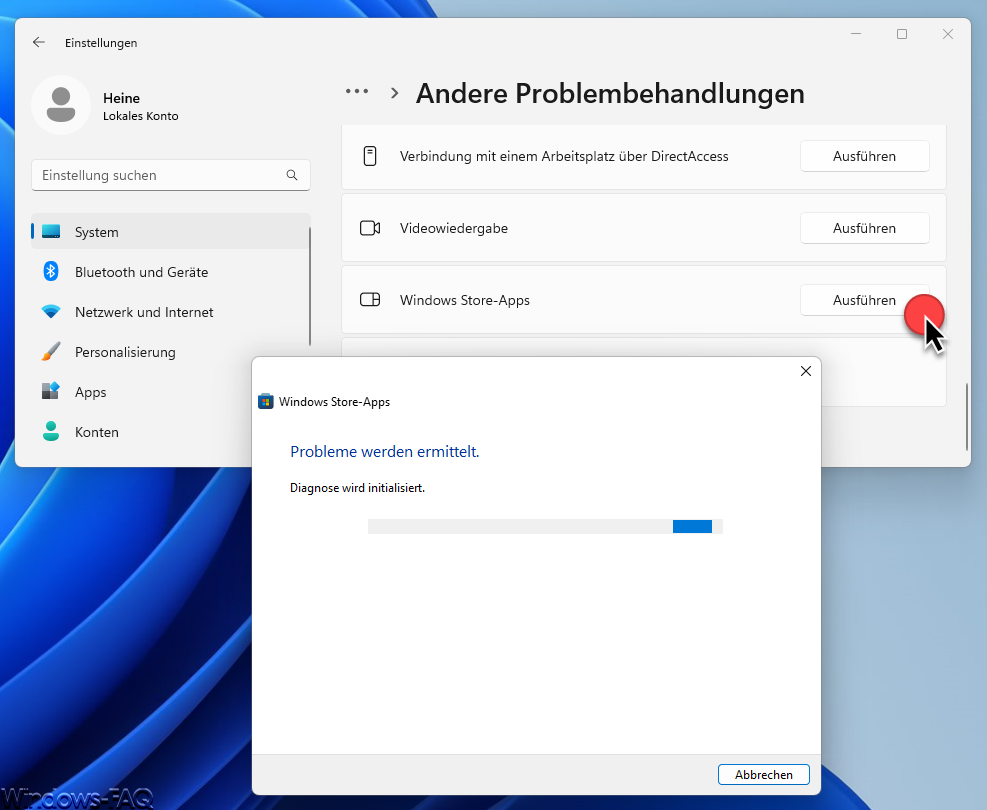Image resolution: width=987 pixels, height=810 pixels.
Task: Click the search magnifier icon
Action: (x=291, y=175)
